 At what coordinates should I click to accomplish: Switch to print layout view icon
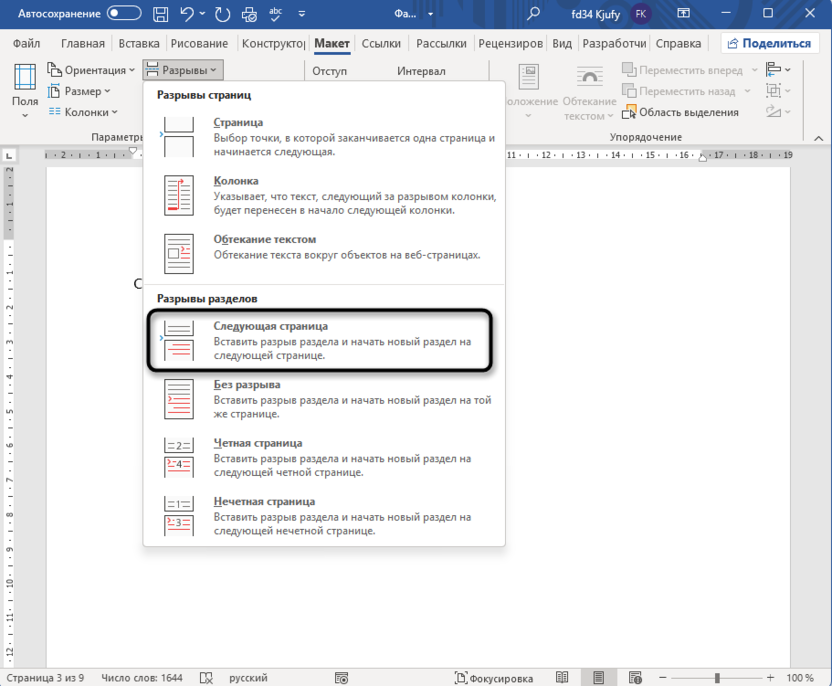pyautogui.click(x=599, y=677)
